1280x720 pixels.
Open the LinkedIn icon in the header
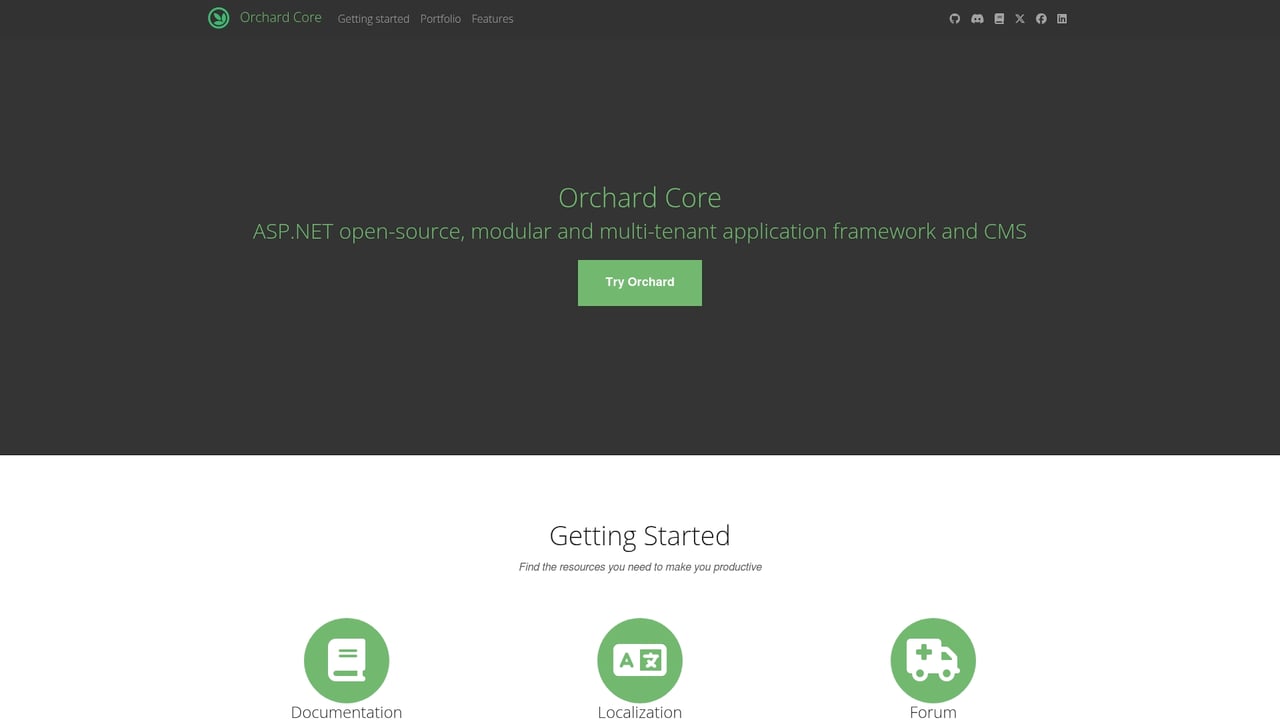[1061, 18]
